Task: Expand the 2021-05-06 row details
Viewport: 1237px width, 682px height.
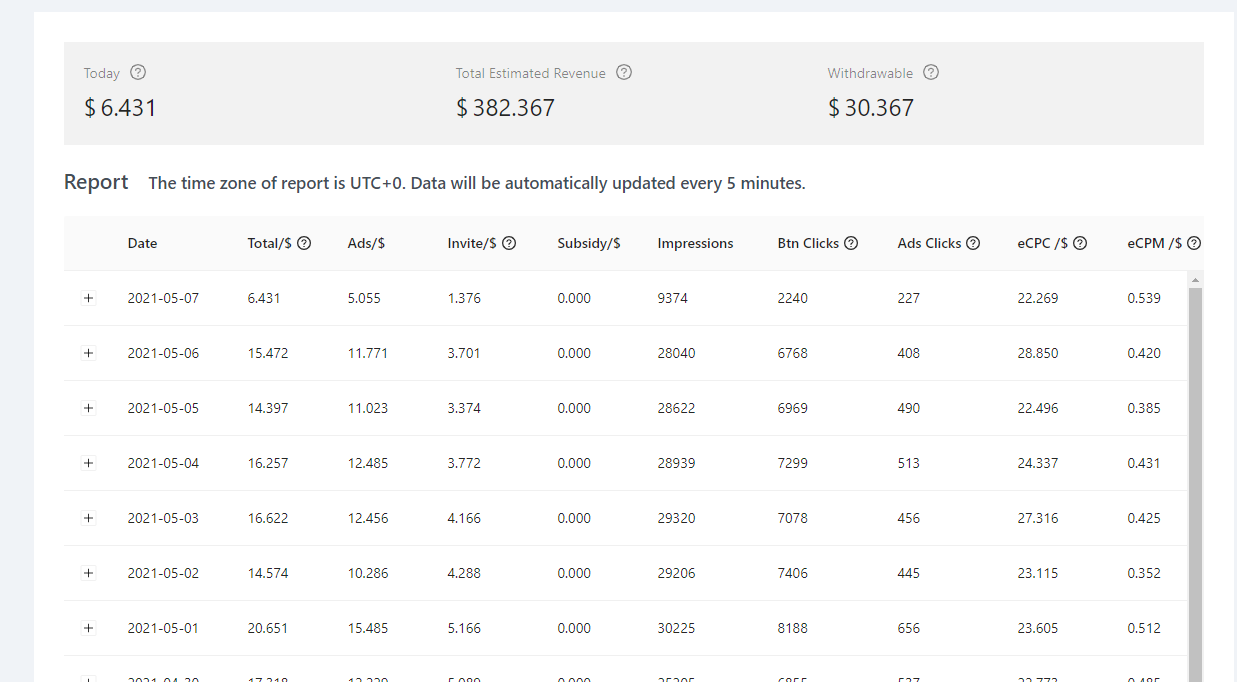Action: (x=88, y=353)
